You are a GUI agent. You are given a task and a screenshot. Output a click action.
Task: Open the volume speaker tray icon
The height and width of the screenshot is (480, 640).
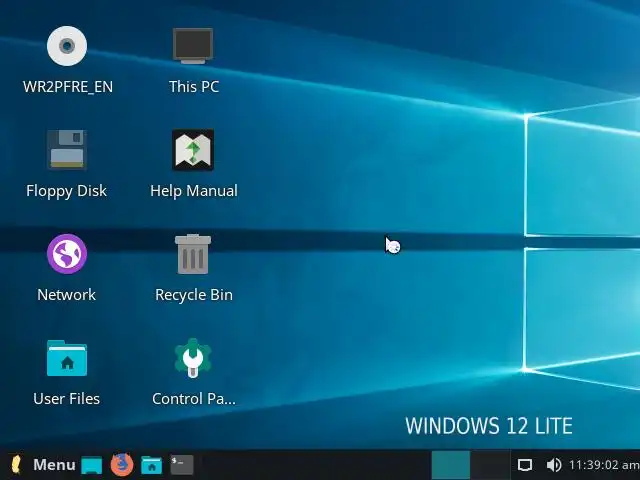[x=553, y=465]
